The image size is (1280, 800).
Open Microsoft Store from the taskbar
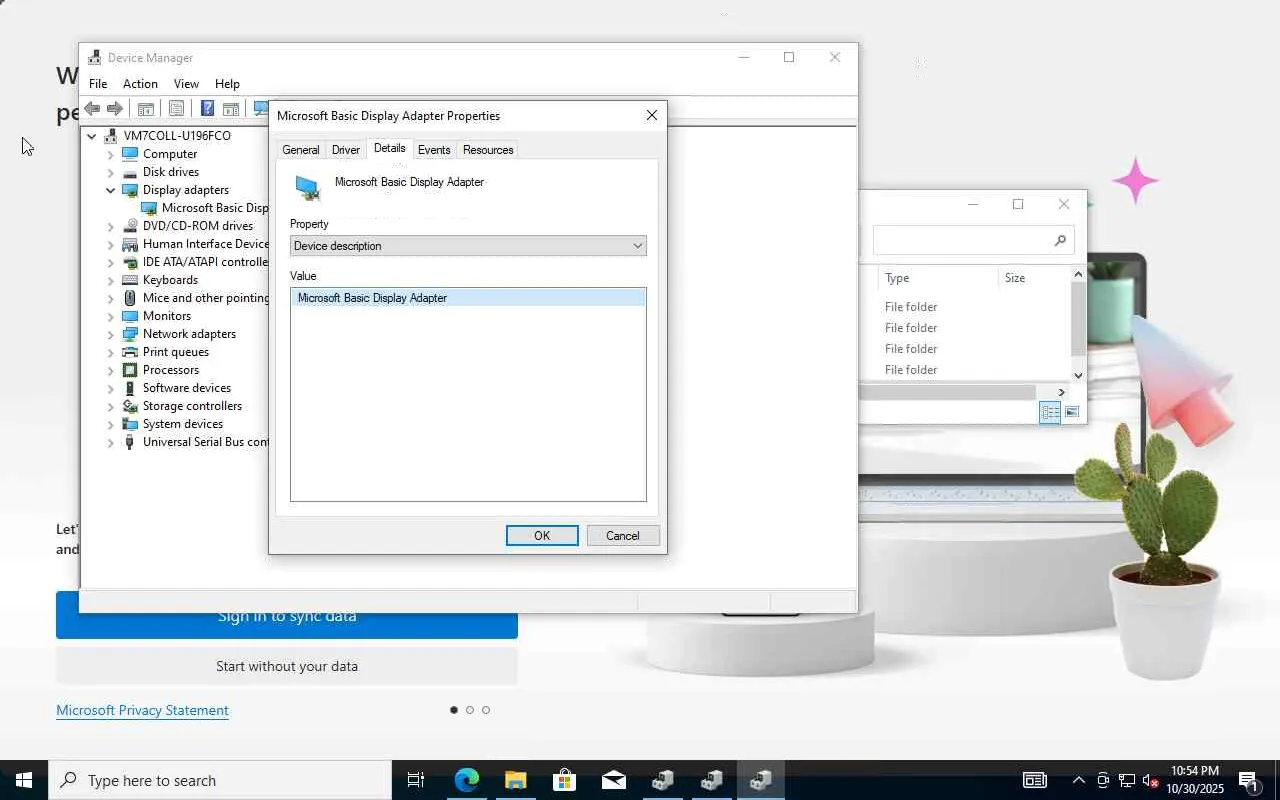click(565, 780)
